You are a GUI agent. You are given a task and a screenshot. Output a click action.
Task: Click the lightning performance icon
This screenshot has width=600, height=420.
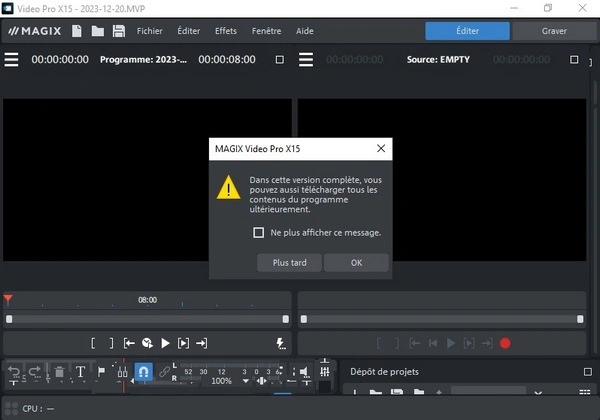pyautogui.click(x=281, y=343)
